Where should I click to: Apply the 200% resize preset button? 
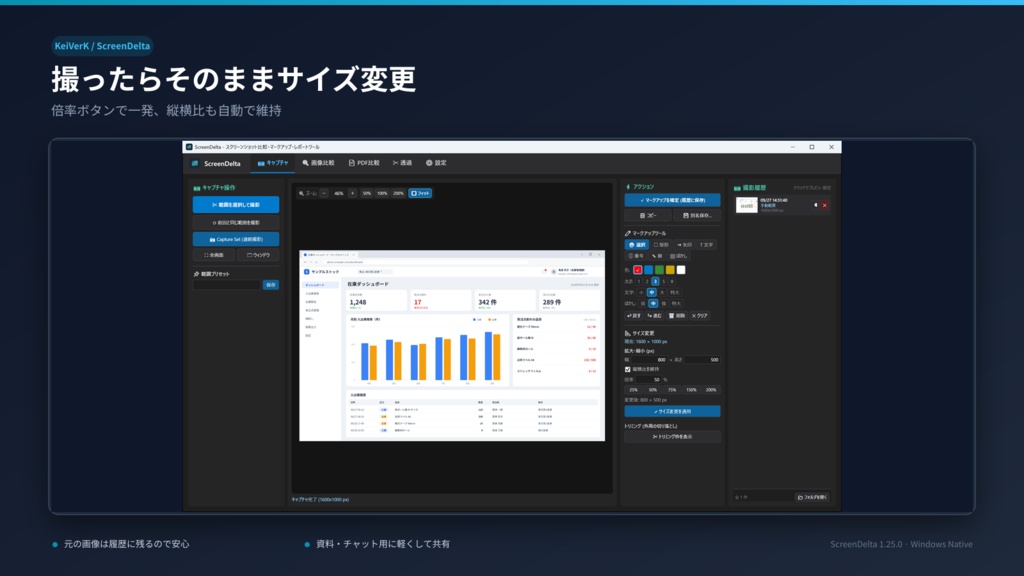[x=711, y=390]
